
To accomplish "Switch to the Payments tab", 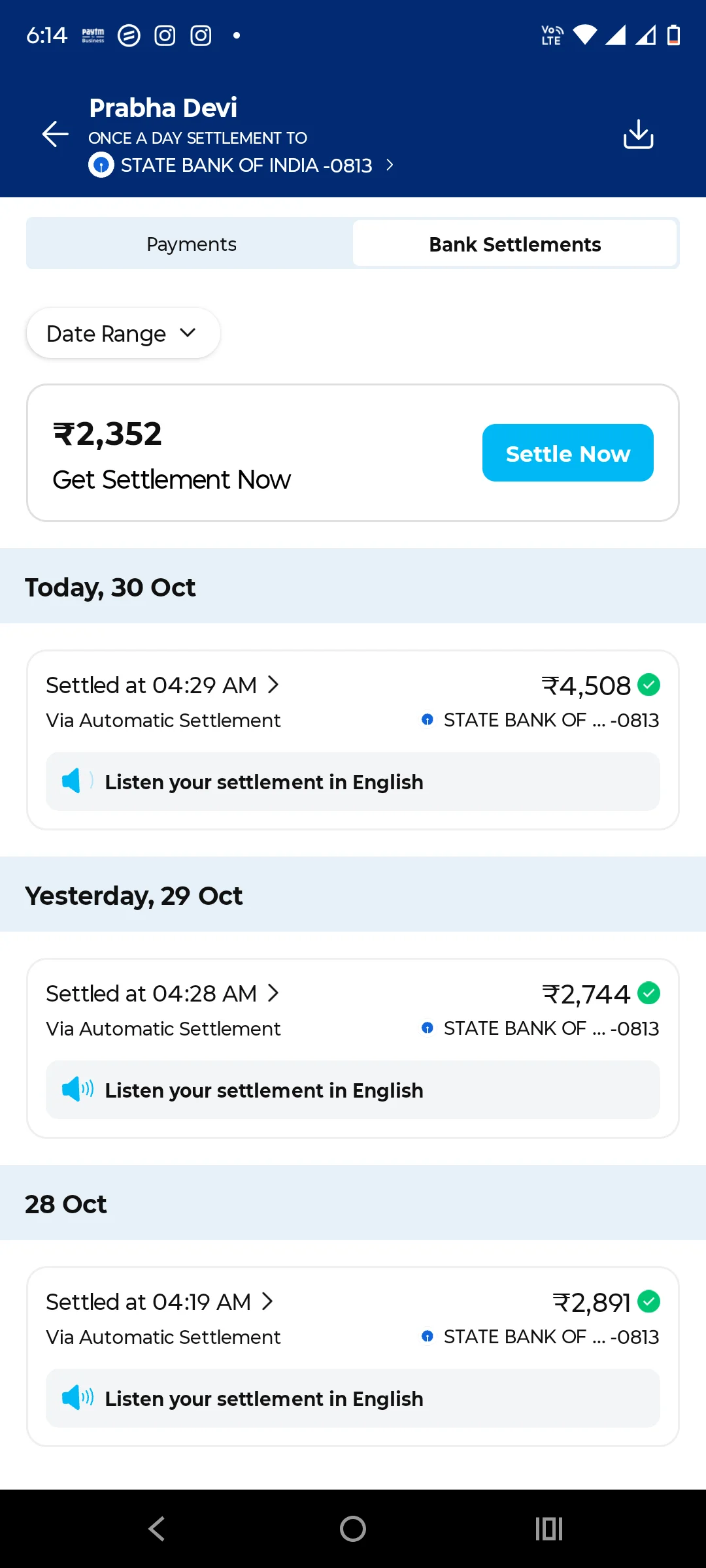I will pyautogui.click(x=191, y=244).
